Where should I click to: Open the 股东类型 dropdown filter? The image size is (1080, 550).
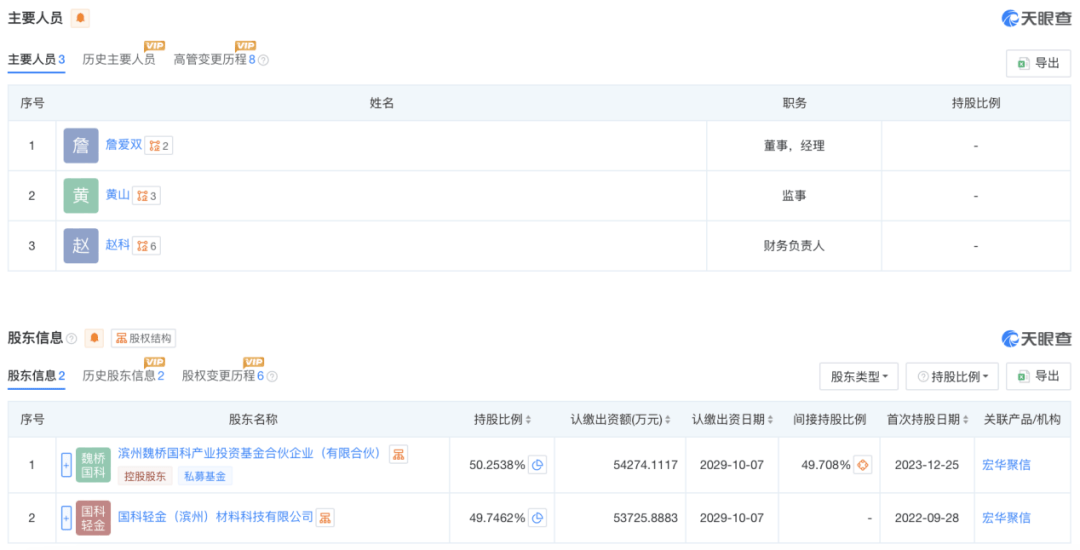(x=858, y=376)
